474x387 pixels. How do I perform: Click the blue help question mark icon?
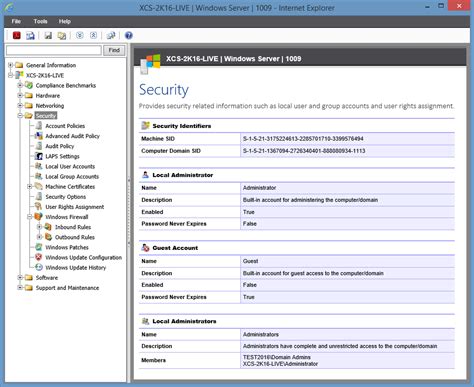129,35
